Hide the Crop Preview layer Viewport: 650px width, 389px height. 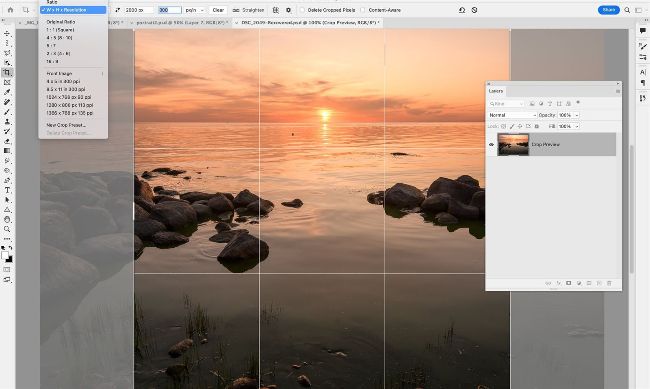tap(492, 144)
